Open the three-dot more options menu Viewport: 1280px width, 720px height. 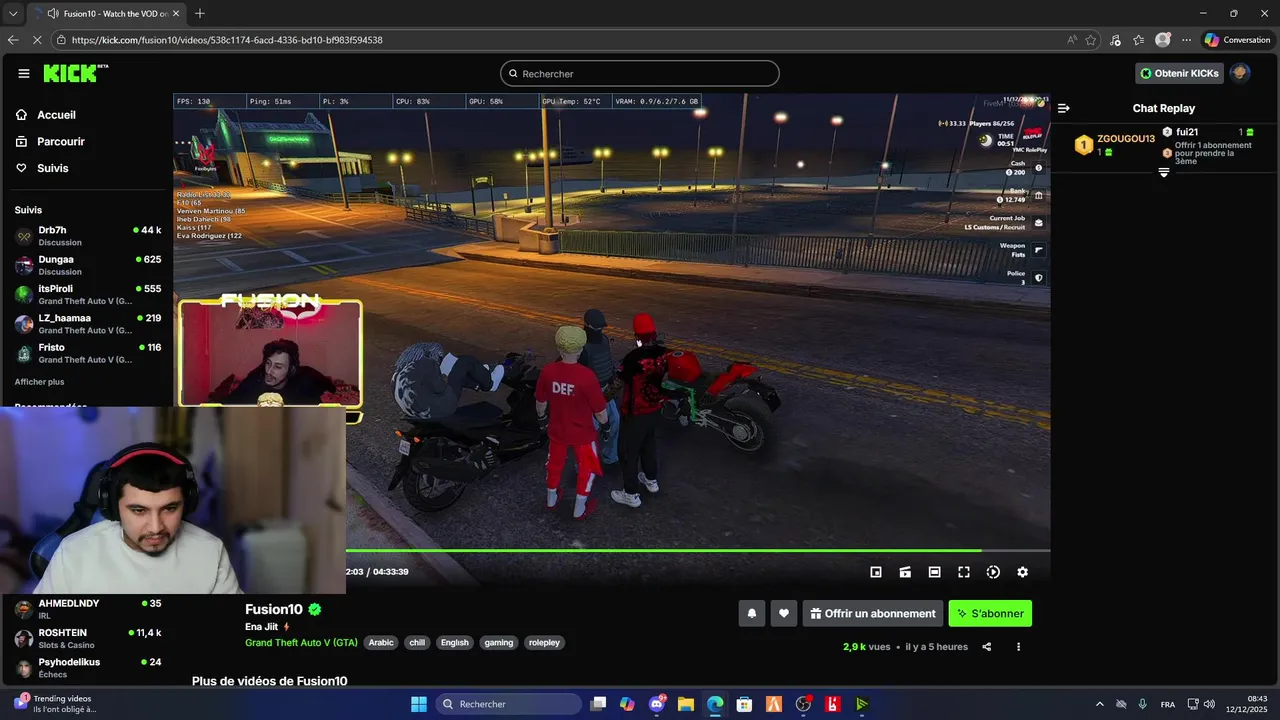click(x=1018, y=647)
